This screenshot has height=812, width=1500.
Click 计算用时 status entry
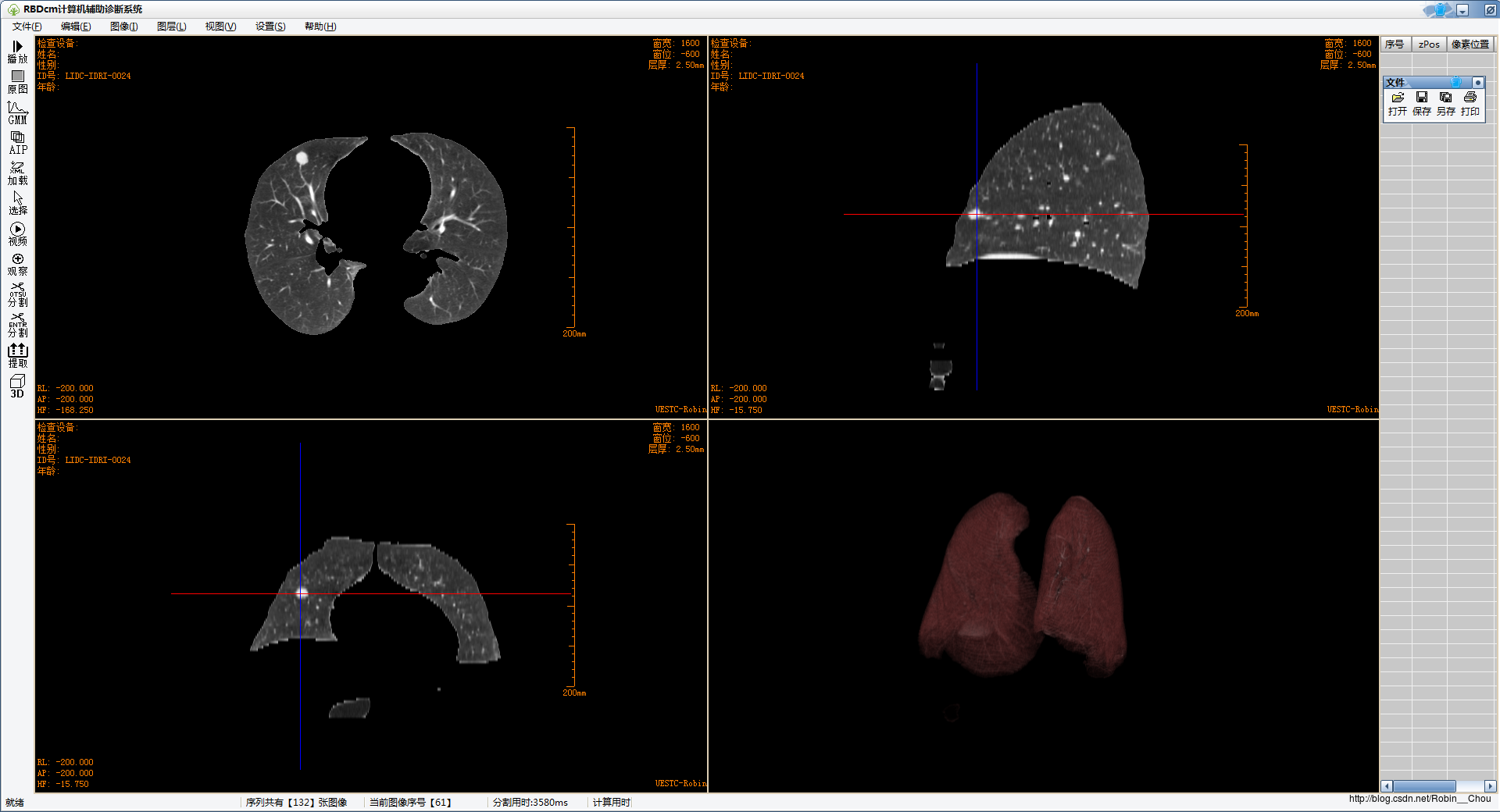611,802
